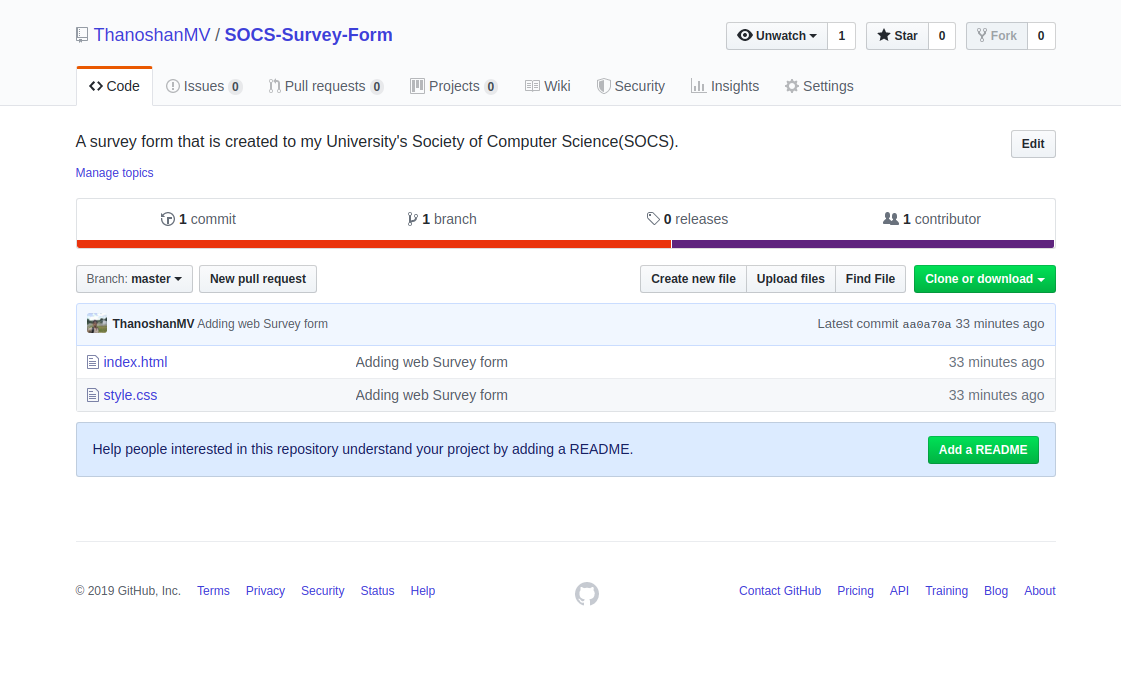Viewport: 1121px width, 676px height.
Task: Open commit hash aa0a70a
Action: click(x=926, y=324)
